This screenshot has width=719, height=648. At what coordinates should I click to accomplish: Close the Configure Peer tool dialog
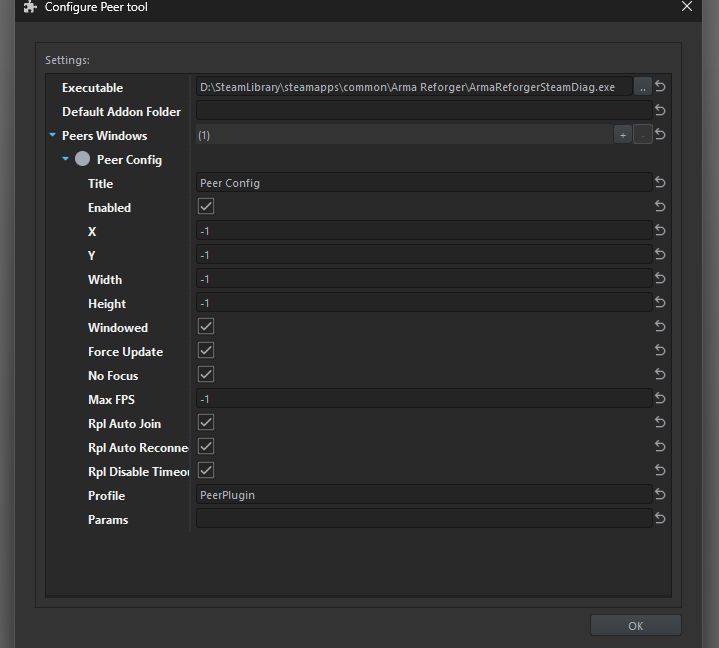click(686, 6)
